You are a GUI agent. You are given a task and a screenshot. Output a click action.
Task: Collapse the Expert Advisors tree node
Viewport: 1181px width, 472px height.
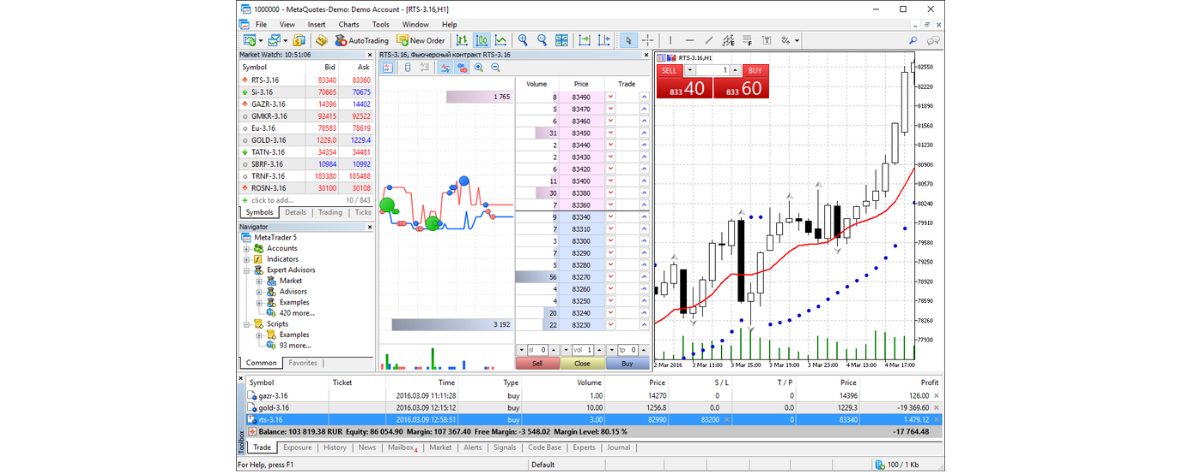246,269
